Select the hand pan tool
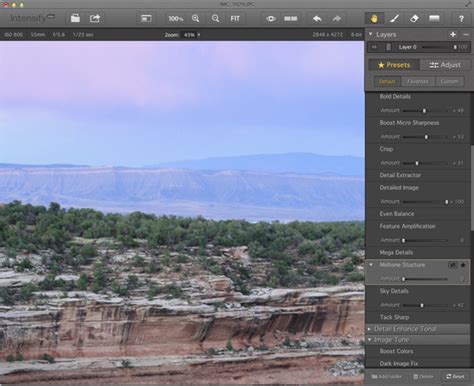The image size is (474, 386). coord(374,19)
